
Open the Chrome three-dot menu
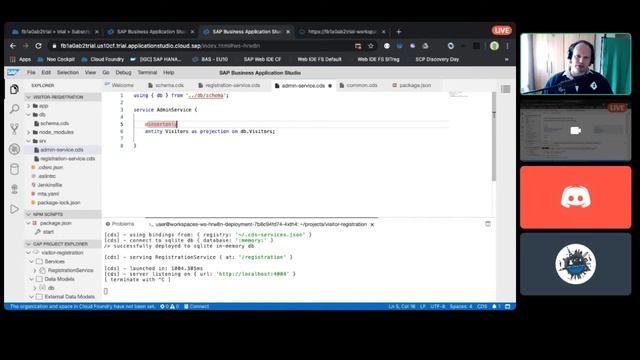click(x=507, y=46)
